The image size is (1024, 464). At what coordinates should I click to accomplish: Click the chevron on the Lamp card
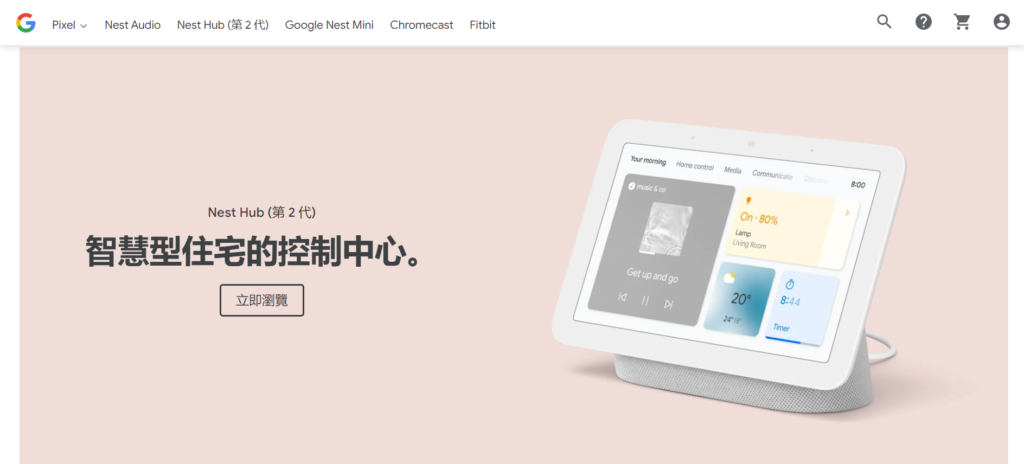pyautogui.click(x=847, y=212)
